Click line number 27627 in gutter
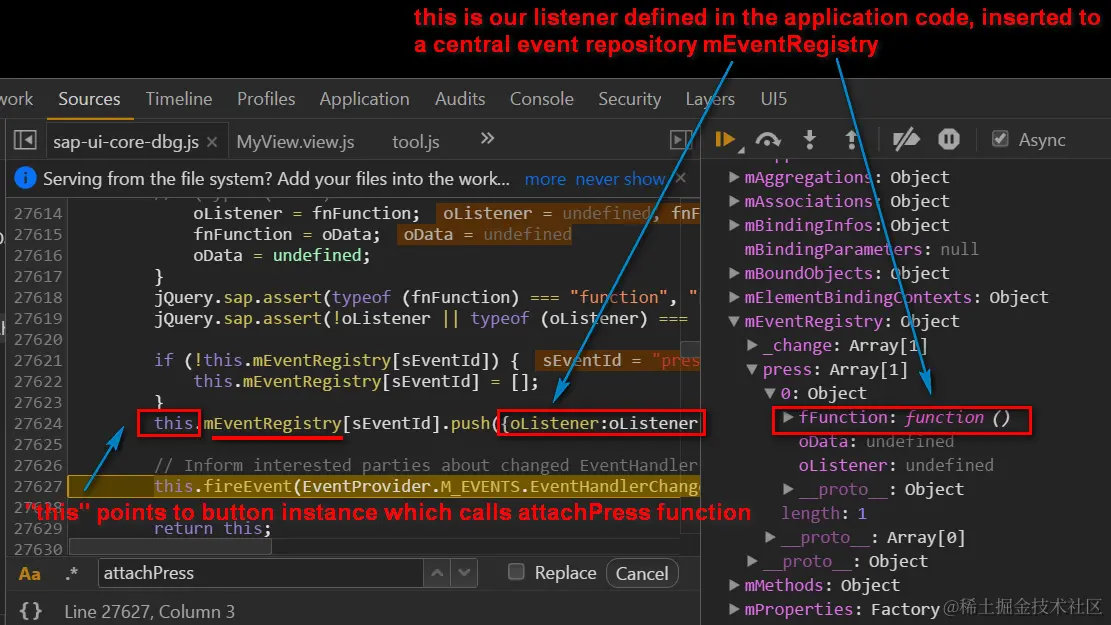The image size is (1111, 625). [38, 487]
